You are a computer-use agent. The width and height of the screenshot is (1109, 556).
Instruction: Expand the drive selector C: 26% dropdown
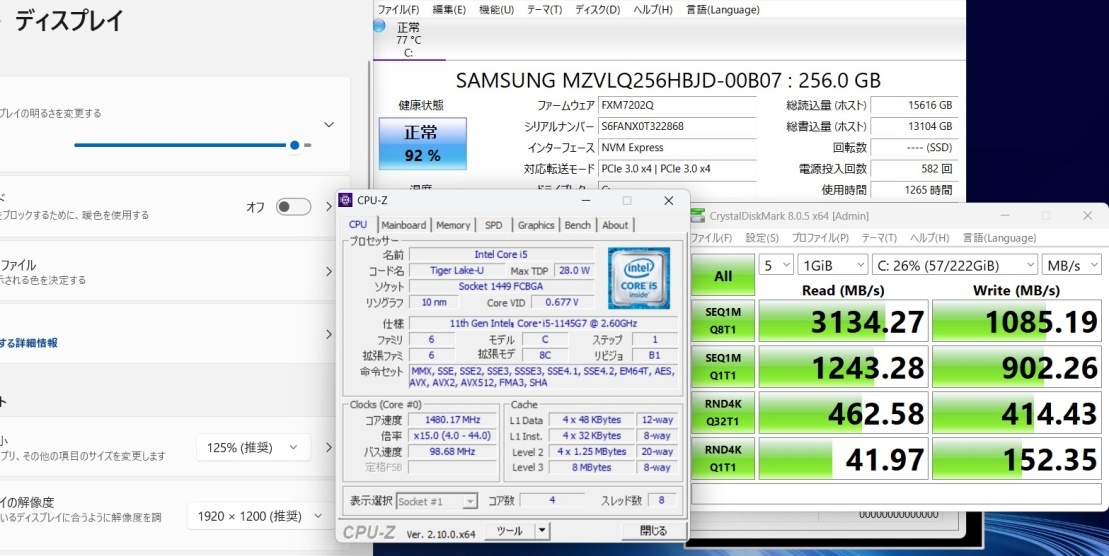955,265
